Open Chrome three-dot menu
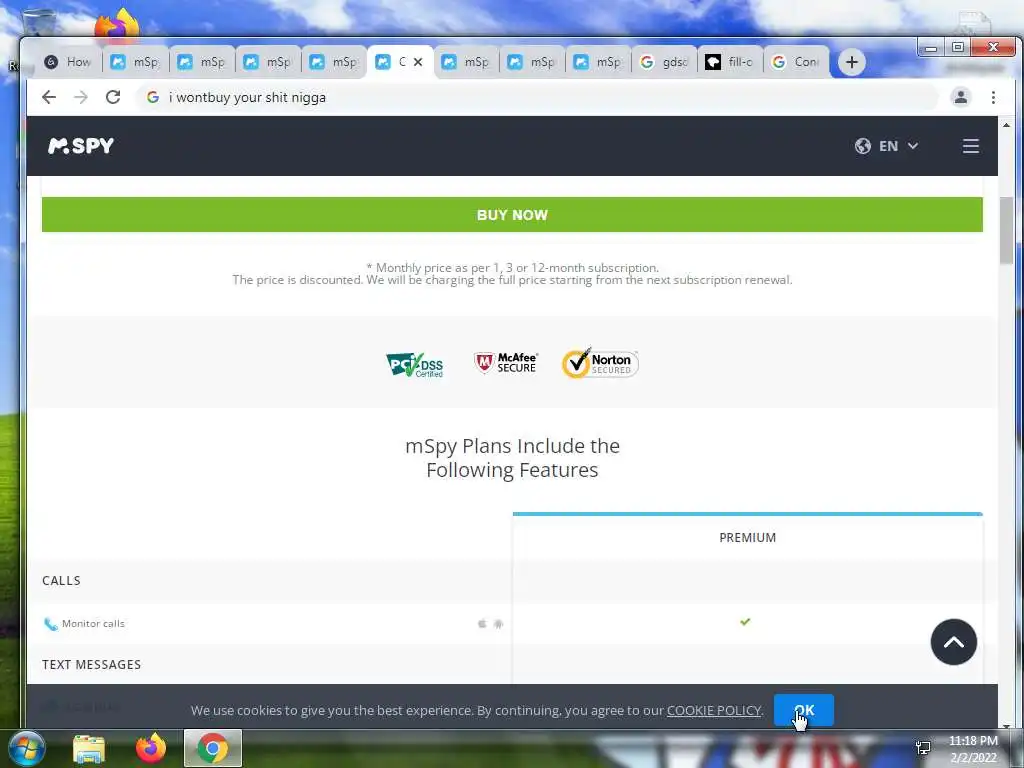Image resolution: width=1024 pixels, height=768 pixels. pos(993,97)
